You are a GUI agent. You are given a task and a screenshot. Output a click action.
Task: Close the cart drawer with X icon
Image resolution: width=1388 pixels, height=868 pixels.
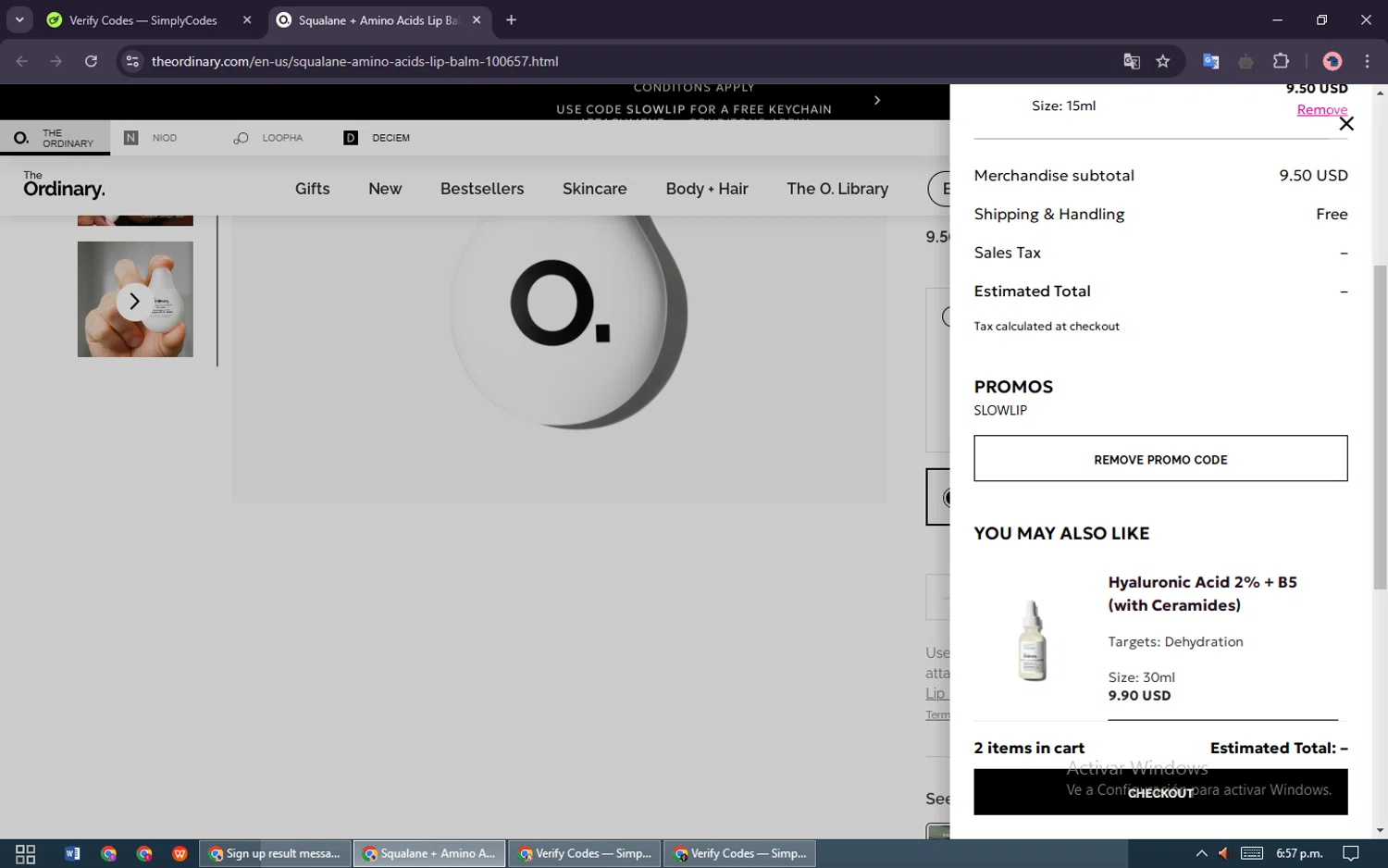tap(1346, 124)
